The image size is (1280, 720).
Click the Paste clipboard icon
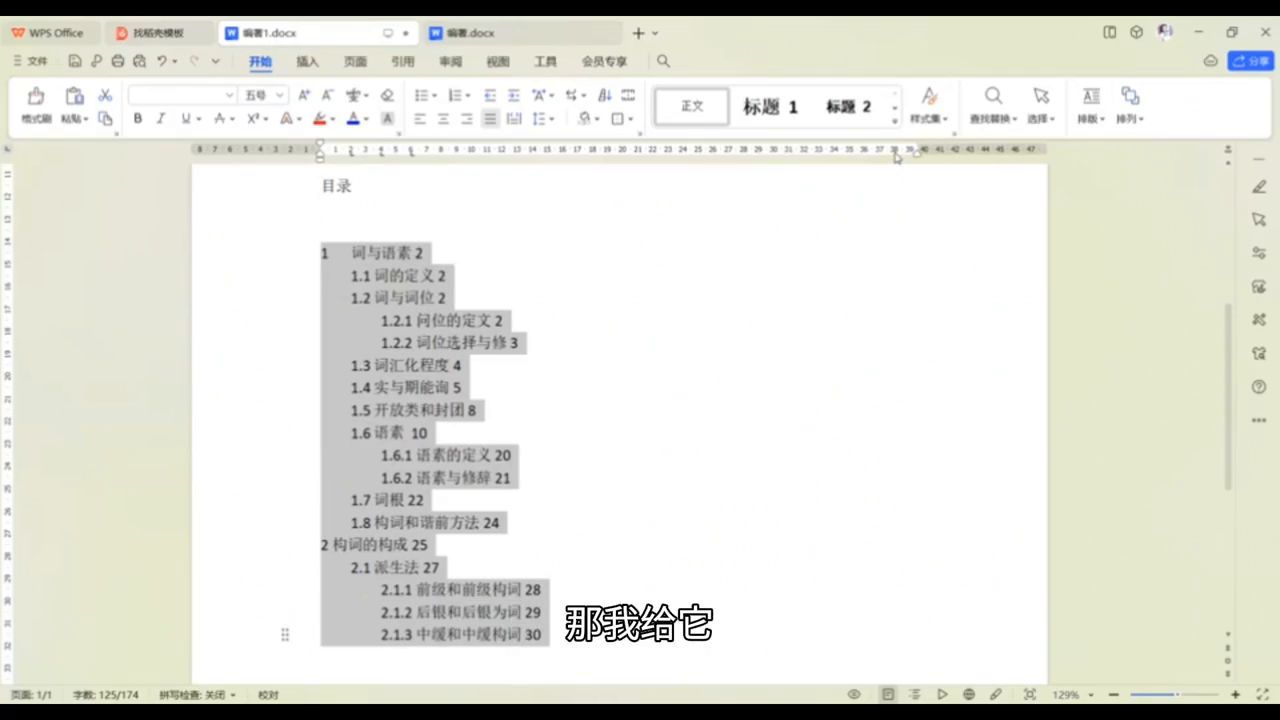pos(74,96)
